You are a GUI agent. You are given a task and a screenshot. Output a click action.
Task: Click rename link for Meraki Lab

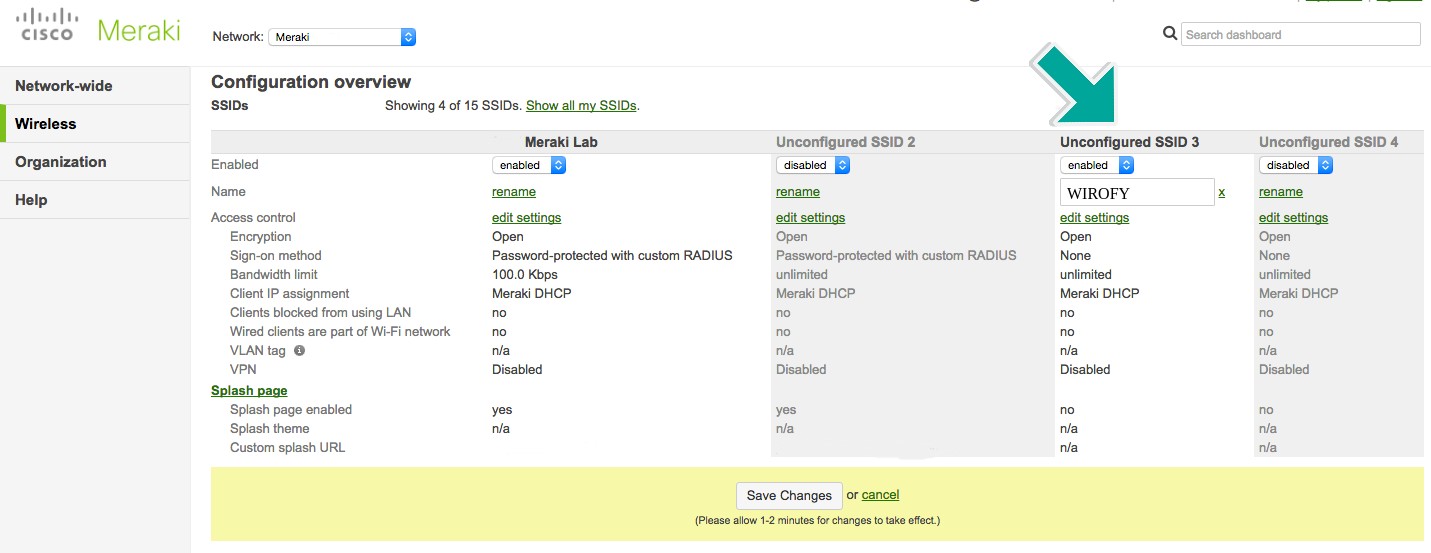[x=514, y=192]
